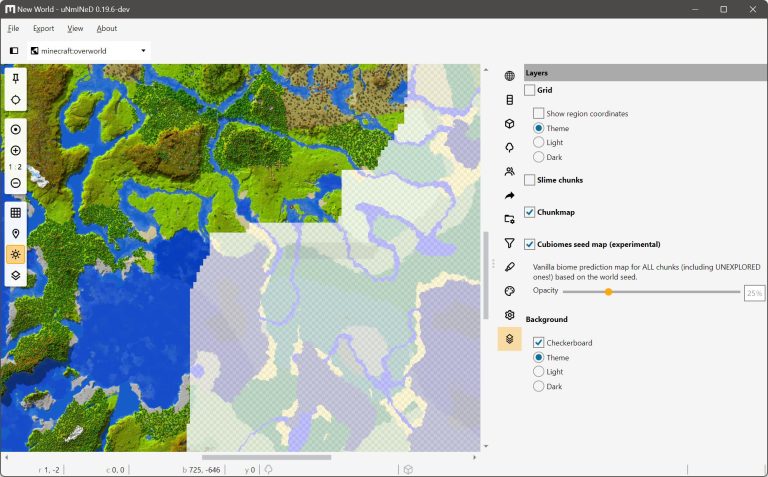Open the tree biomes panel icon
The image size is (768, 477).
509,147
